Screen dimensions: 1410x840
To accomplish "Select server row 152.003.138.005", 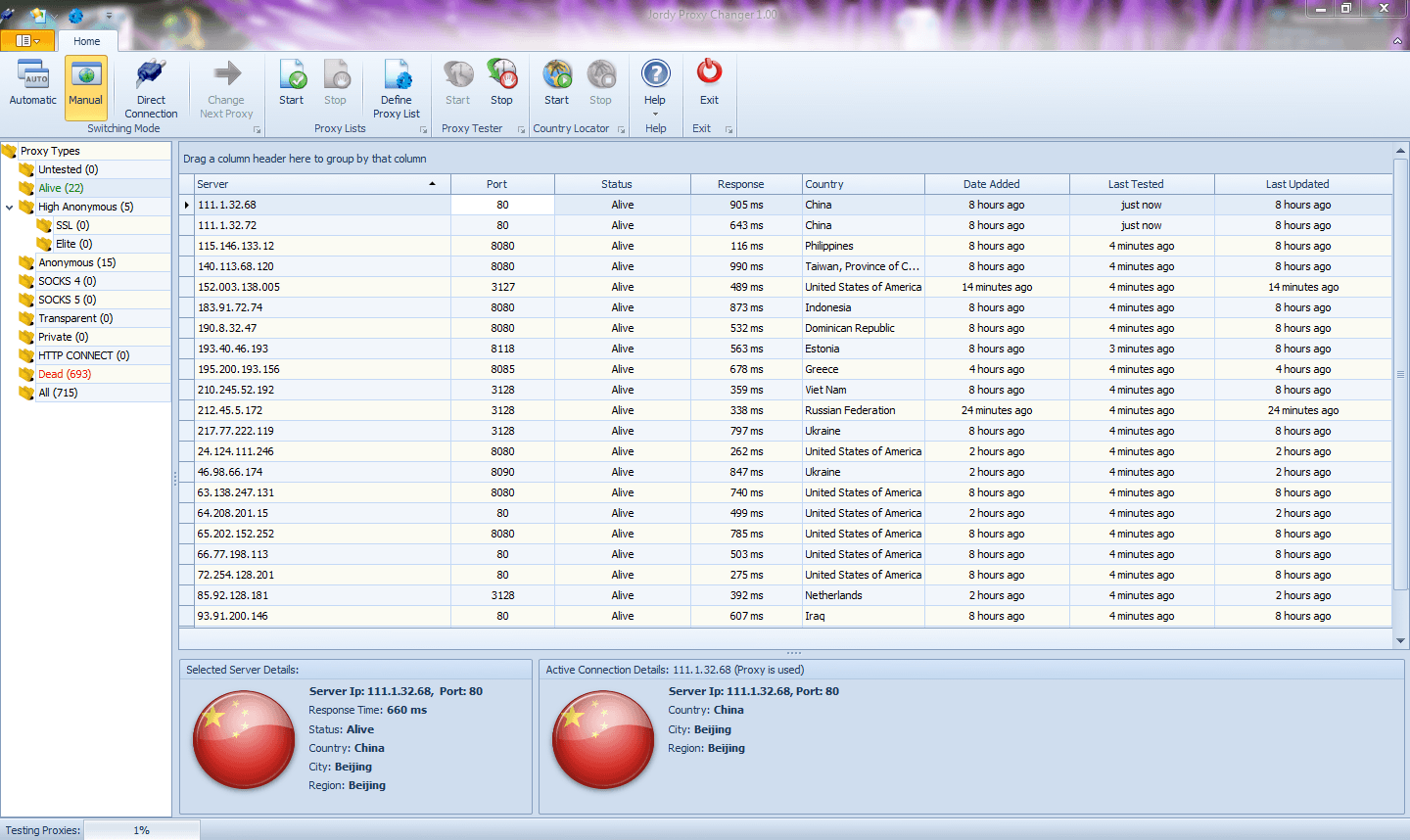I will click(785, 287).
